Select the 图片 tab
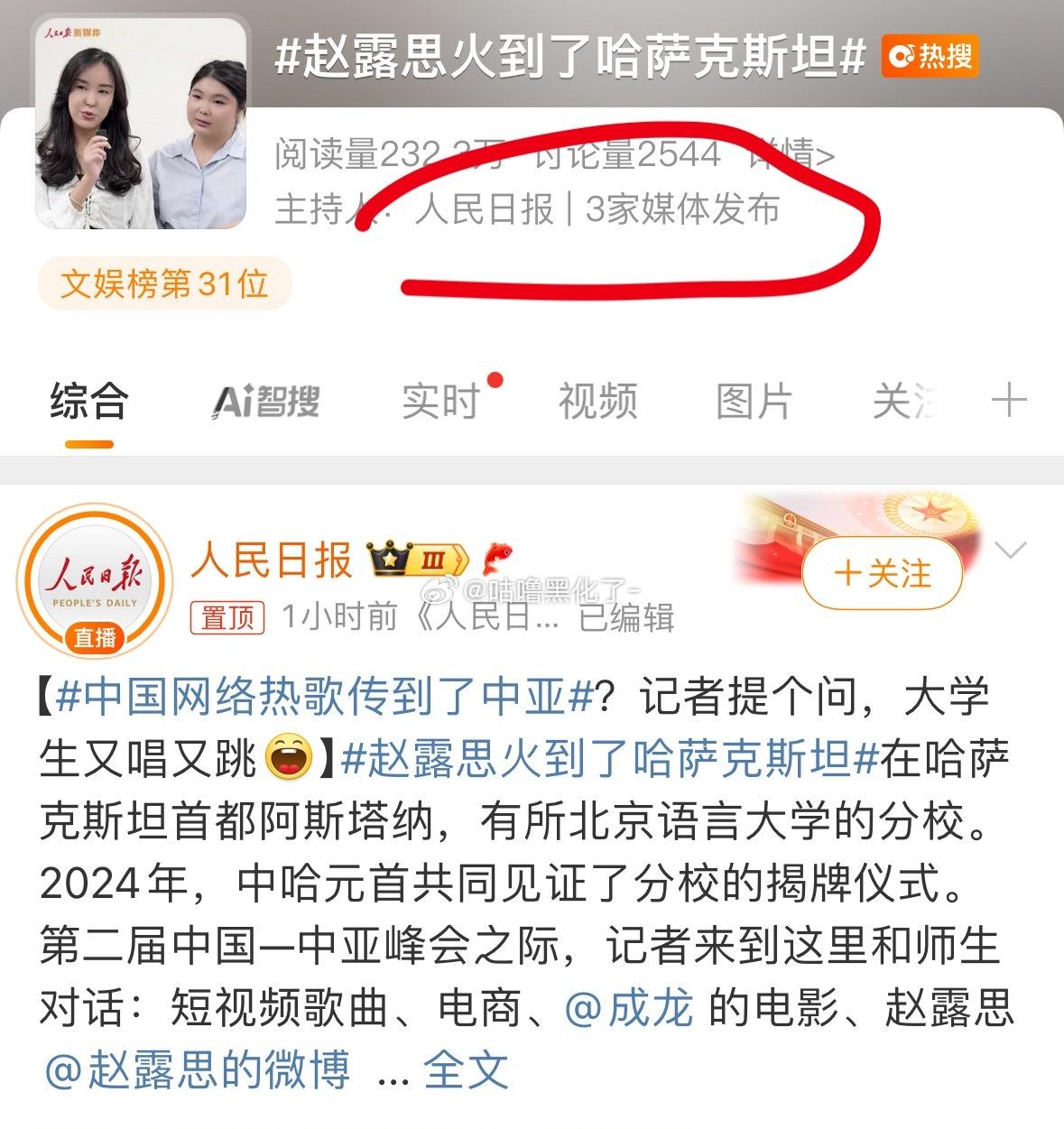Viewport: 1064px width, 1129px height. point(754,402)
